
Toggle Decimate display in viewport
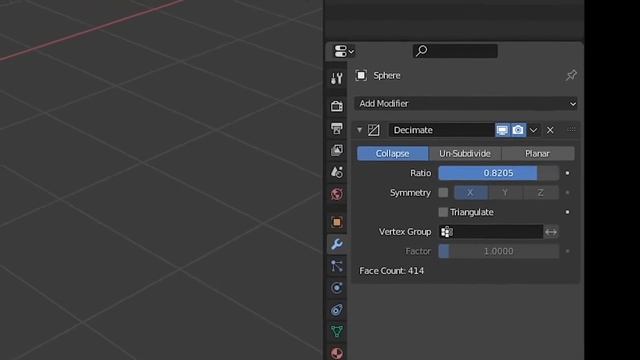[502, 130]
